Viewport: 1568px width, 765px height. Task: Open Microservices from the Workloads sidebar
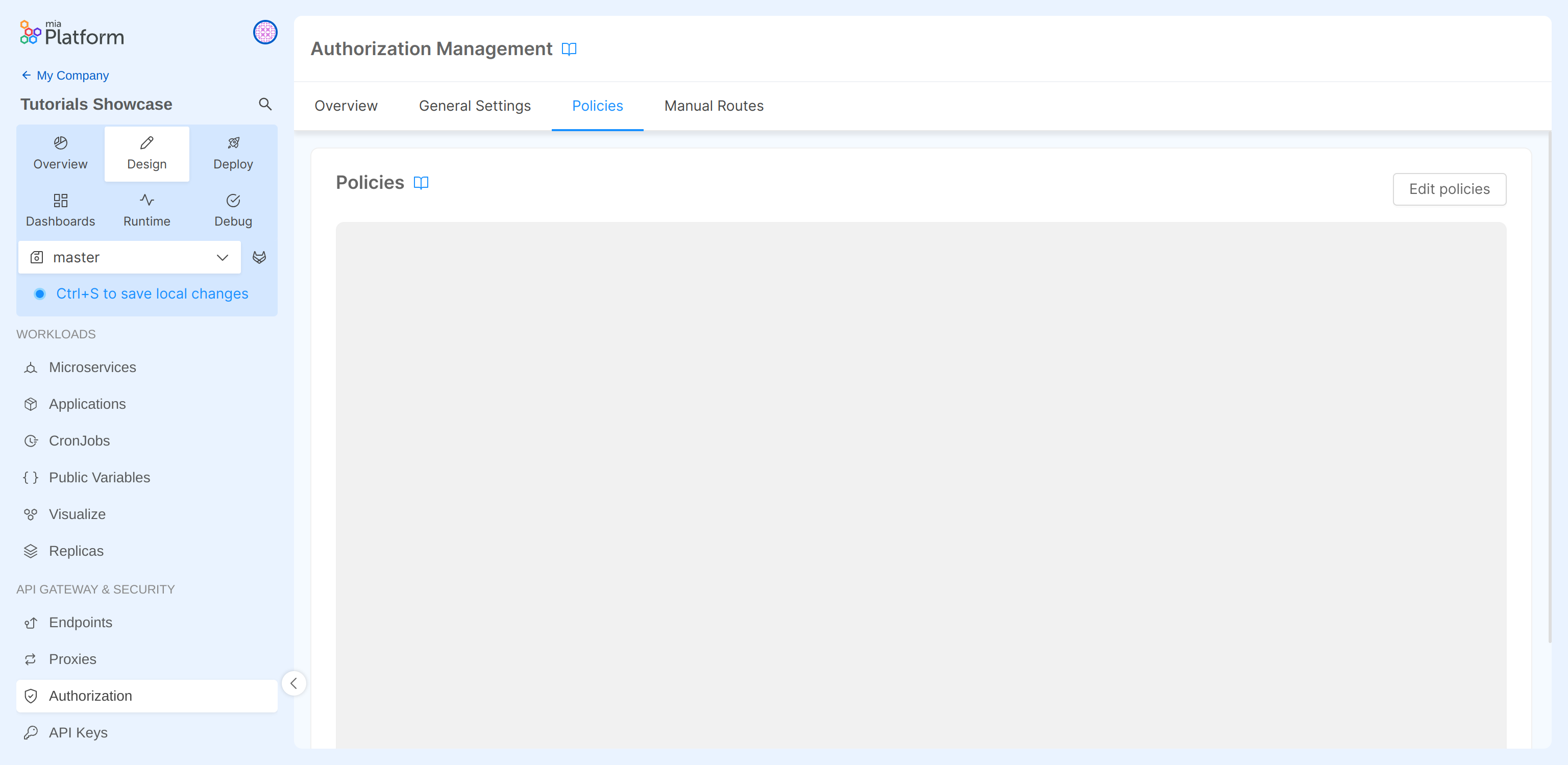coord(92,367)
